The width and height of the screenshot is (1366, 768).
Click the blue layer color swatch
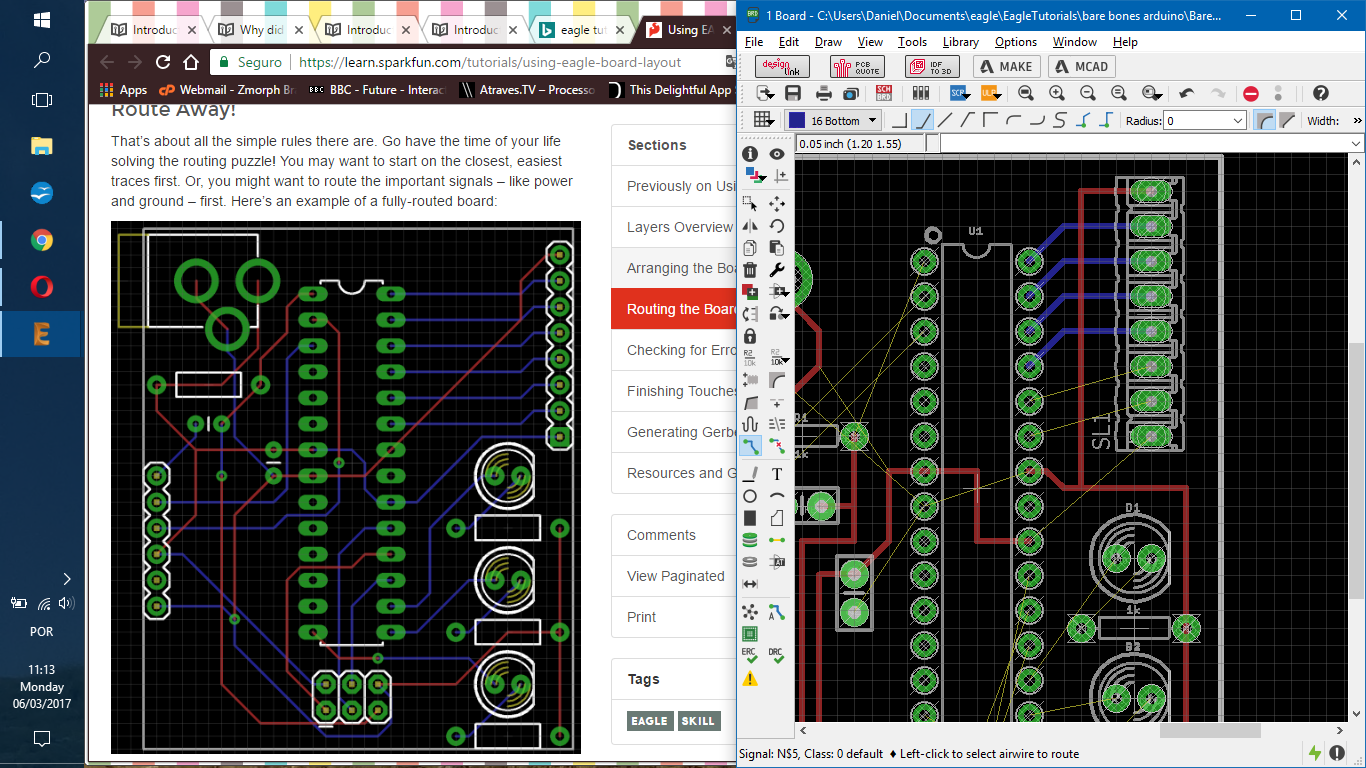point(797,121)
